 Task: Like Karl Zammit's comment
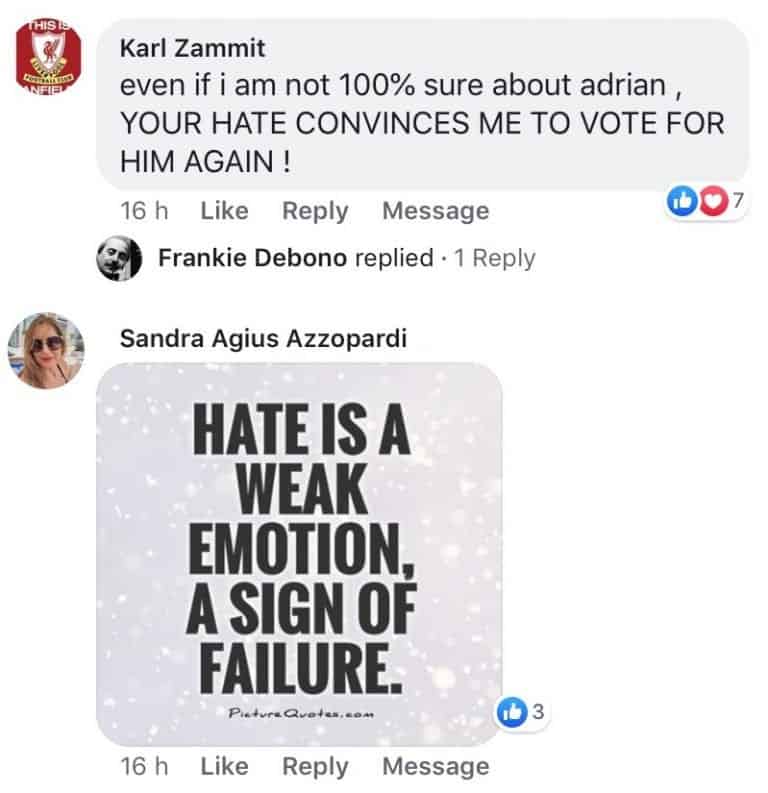click(x=224, y=211)
